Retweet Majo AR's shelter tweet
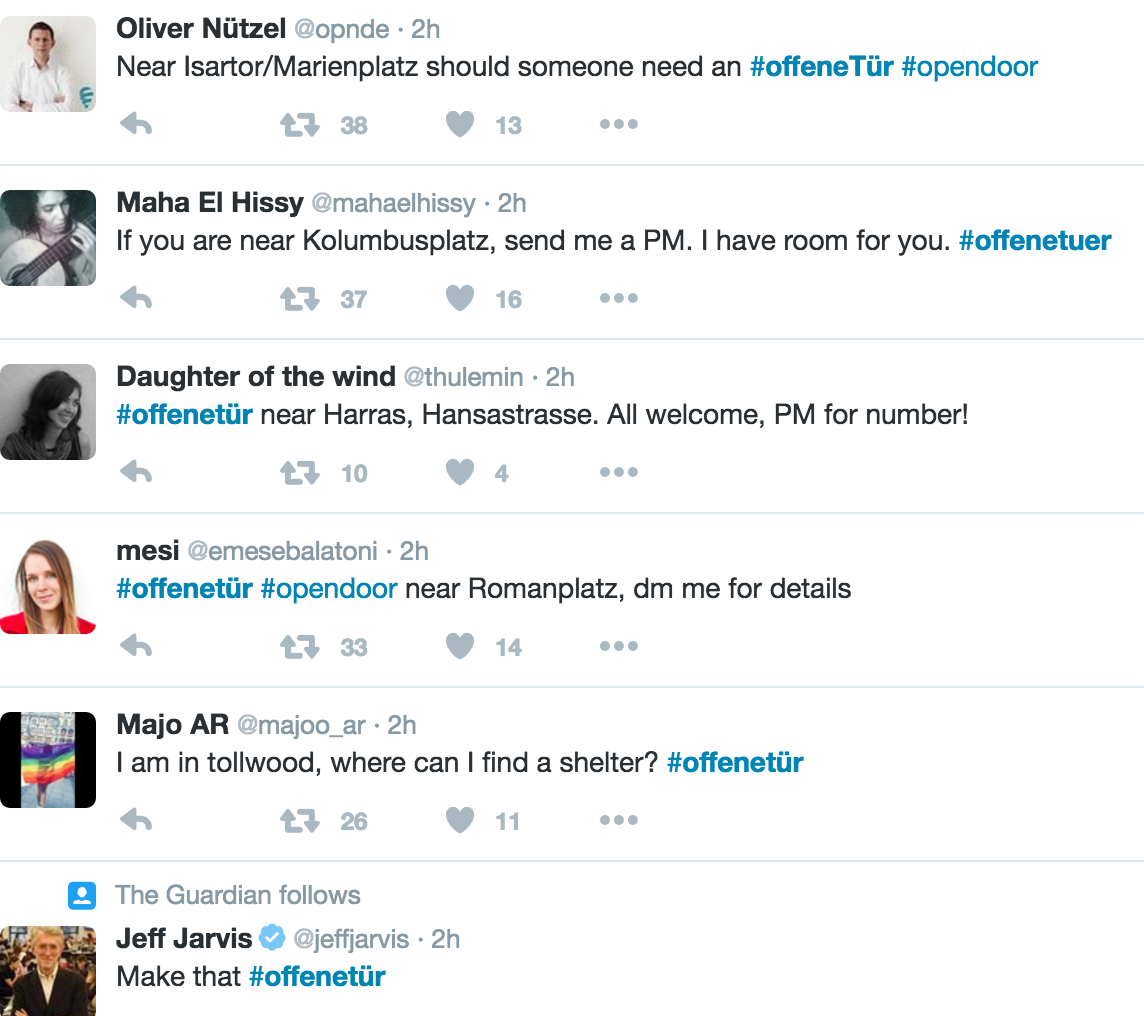 (x=299, y=821)
